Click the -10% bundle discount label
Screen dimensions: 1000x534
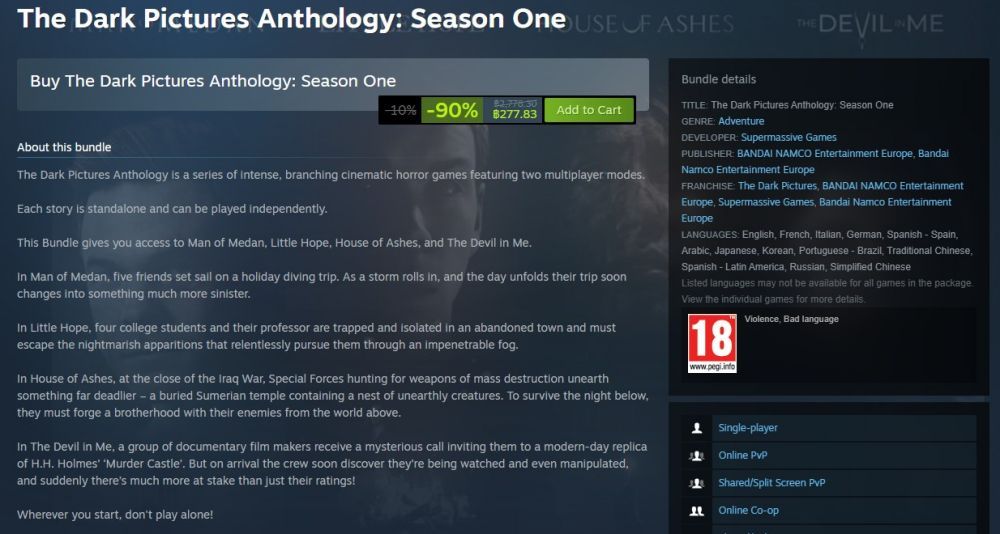401,110
